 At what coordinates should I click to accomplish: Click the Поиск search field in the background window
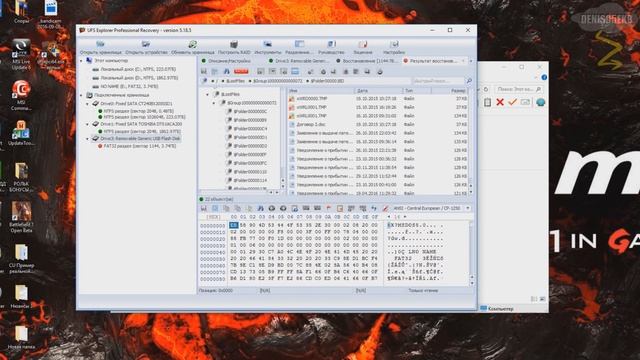pyautogui.click(x=519, y=89)
